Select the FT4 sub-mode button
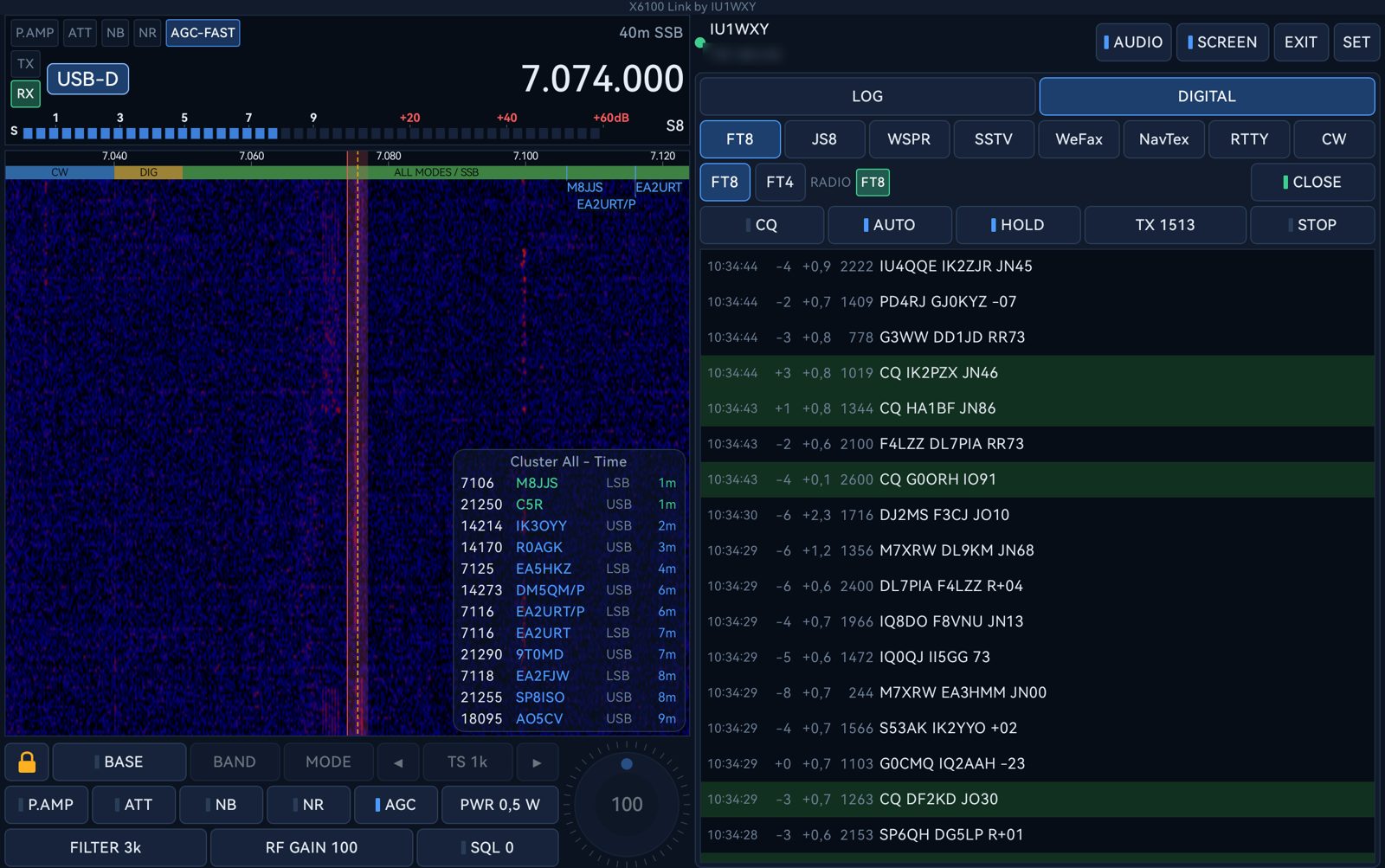This screenshot has width=1385, height=868. (780, 182)
